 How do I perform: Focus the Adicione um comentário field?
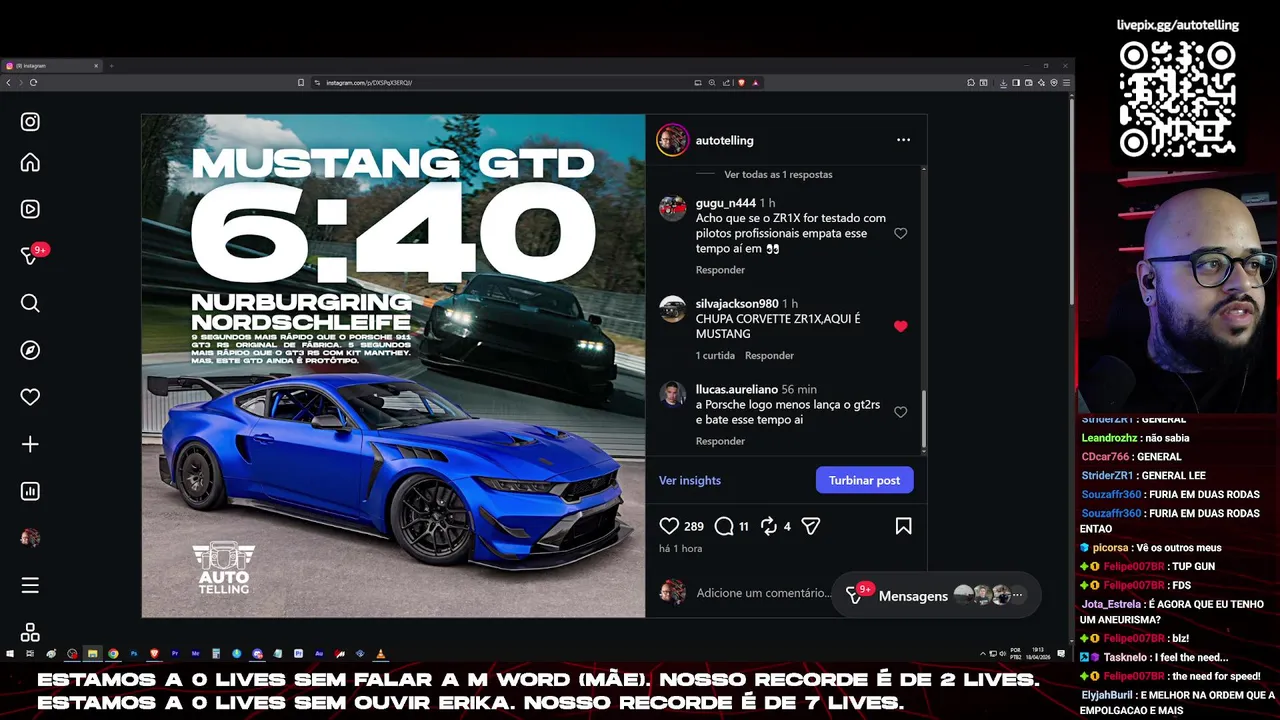764,593
